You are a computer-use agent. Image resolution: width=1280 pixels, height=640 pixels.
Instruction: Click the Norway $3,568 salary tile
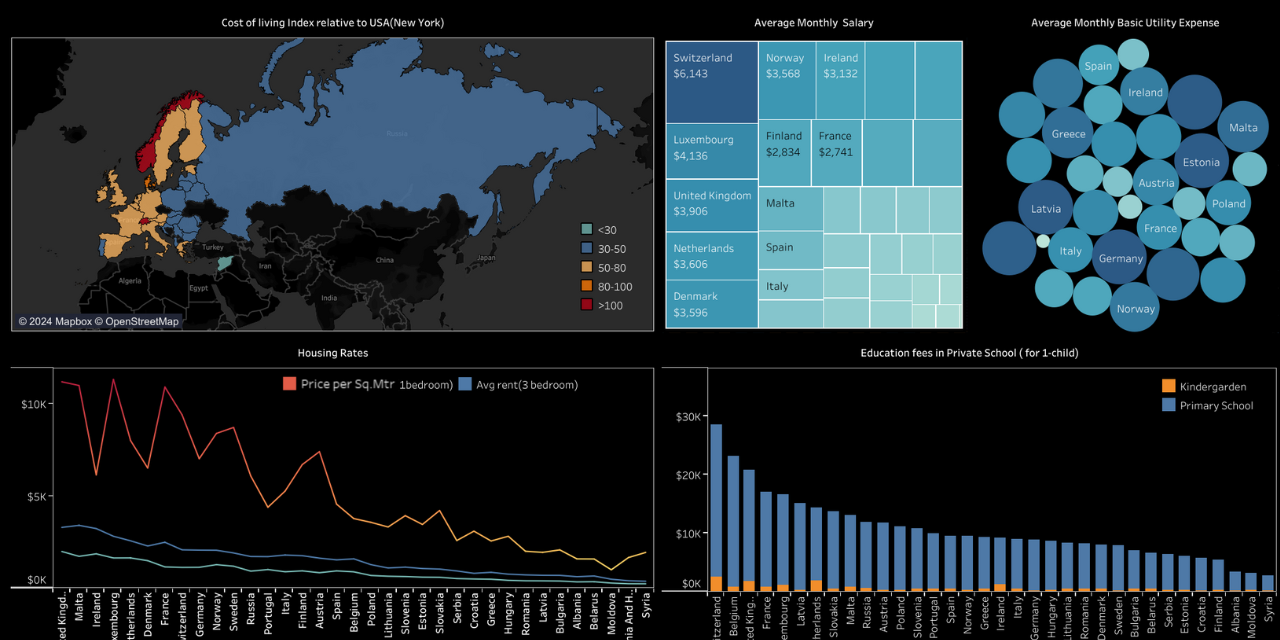786,80
